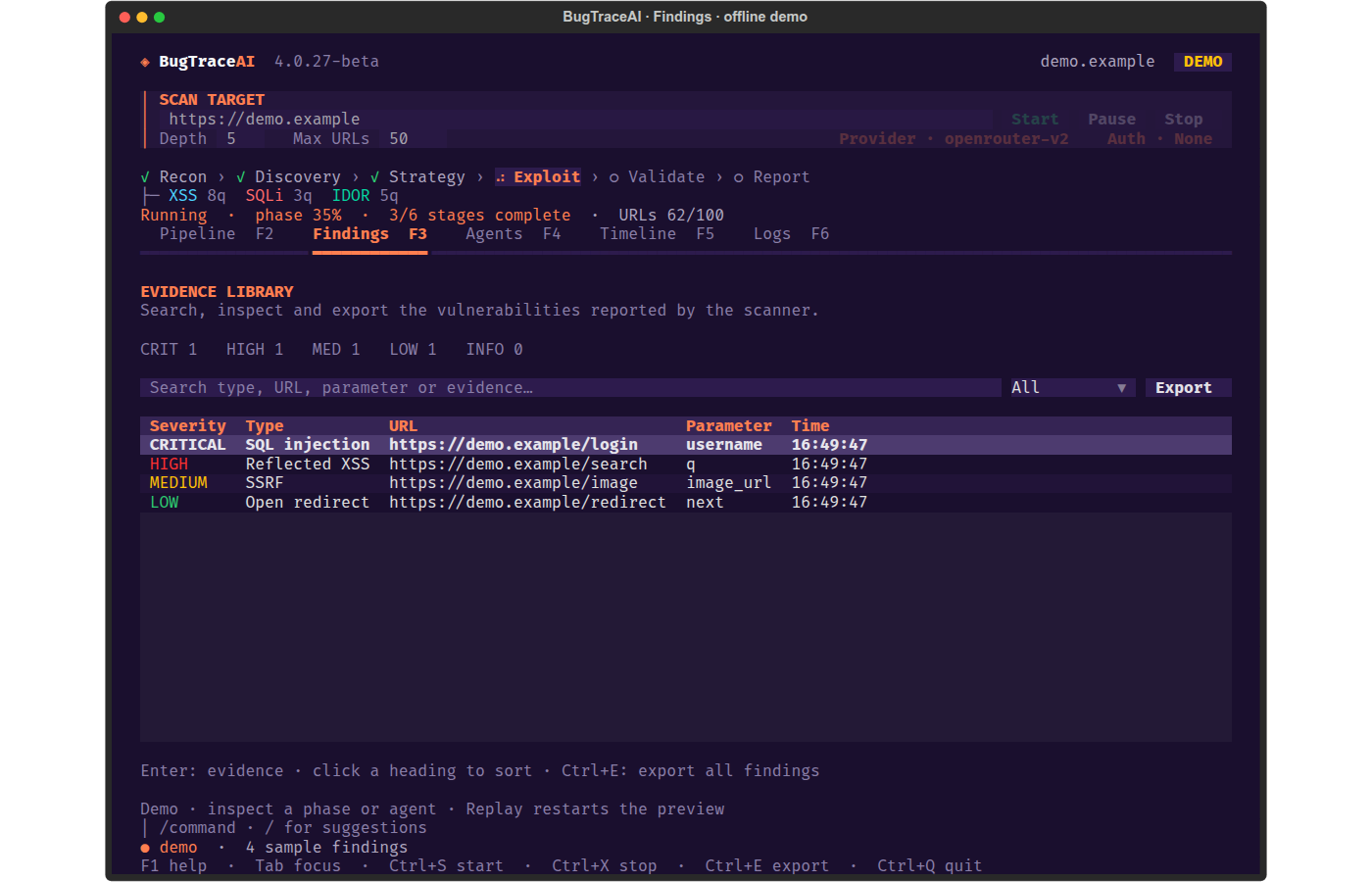
Task: Focus the findings search field
Action: (x=570, y=388)
